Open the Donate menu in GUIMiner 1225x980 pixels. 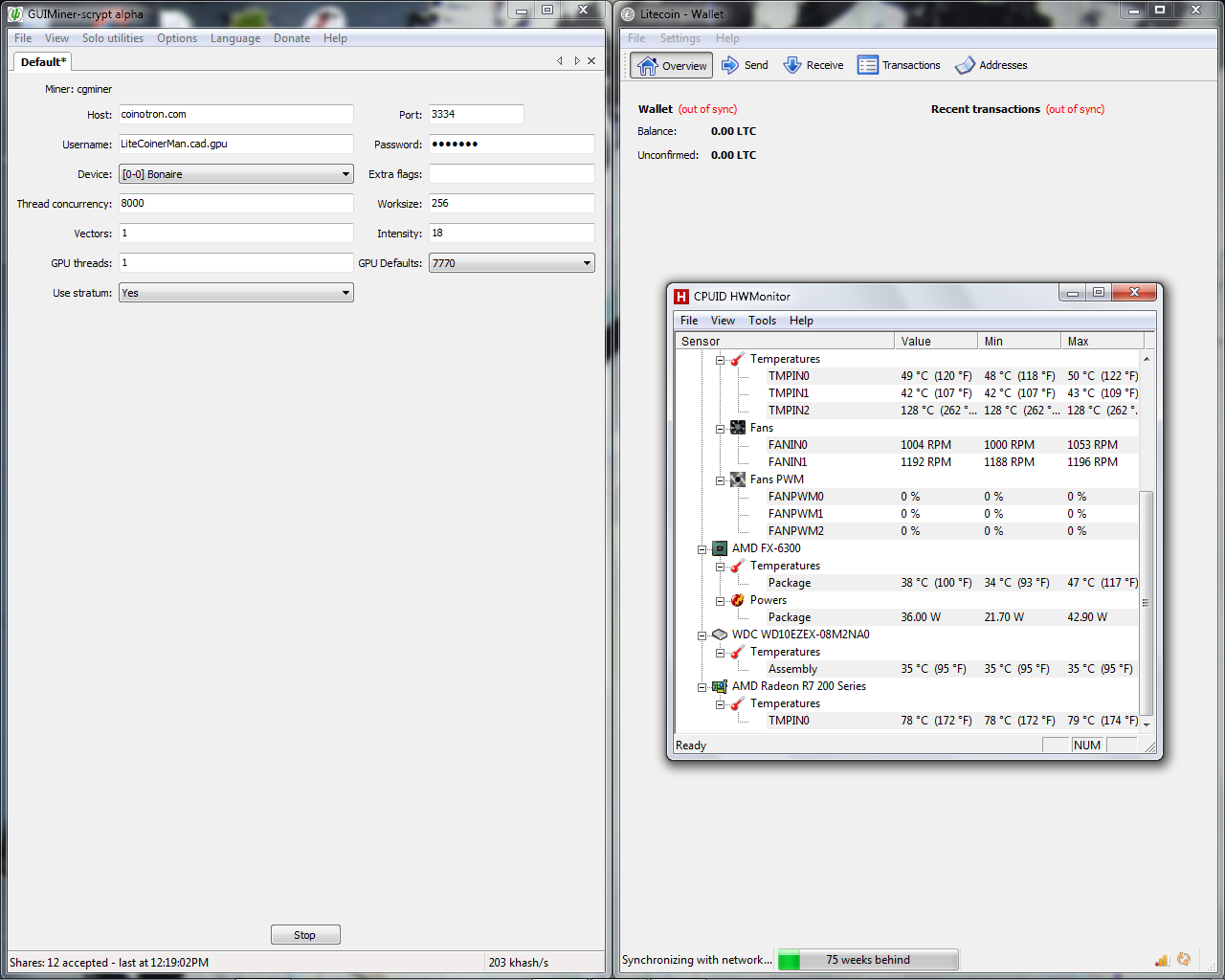292,38
